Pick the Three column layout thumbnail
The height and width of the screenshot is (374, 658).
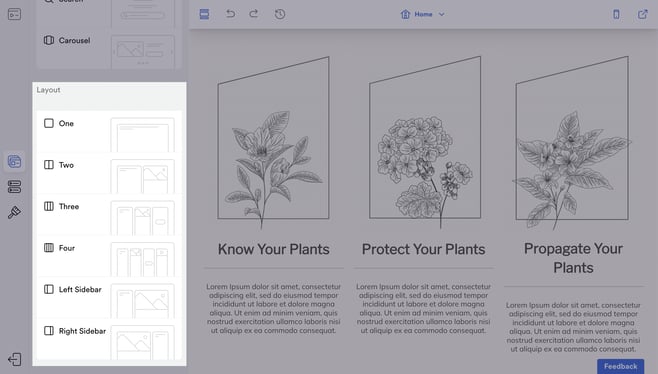click(x=142, y=218)
